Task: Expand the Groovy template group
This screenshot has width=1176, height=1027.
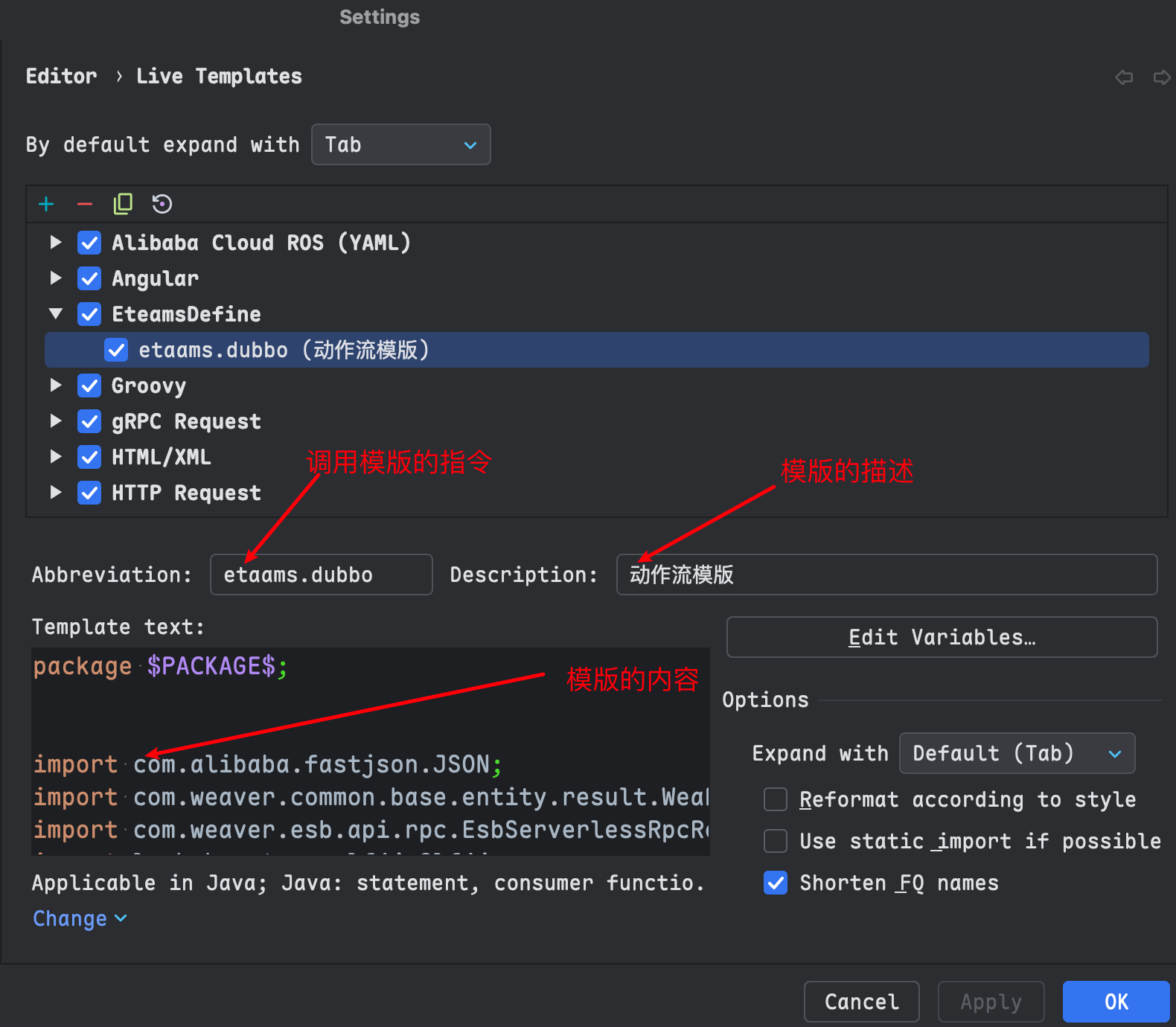Action: point(56,385)
